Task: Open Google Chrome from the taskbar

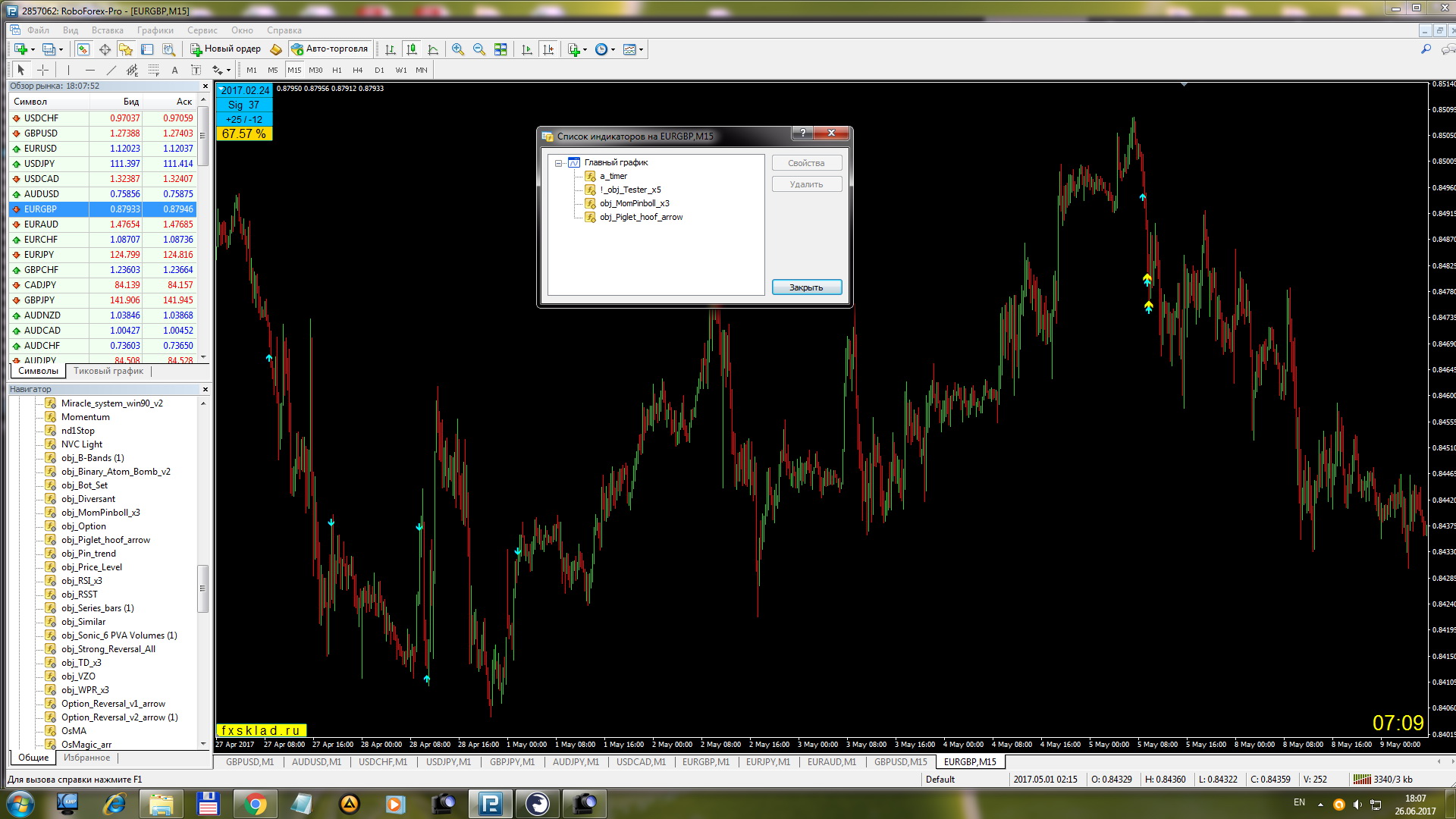Action: (256, 804)
